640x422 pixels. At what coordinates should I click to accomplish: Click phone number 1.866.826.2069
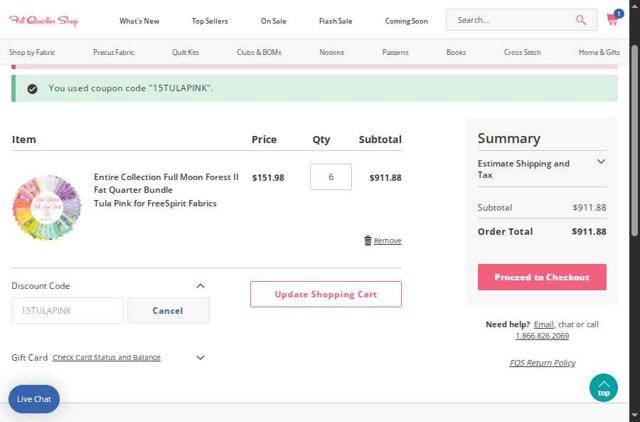(x=542, y=336)
